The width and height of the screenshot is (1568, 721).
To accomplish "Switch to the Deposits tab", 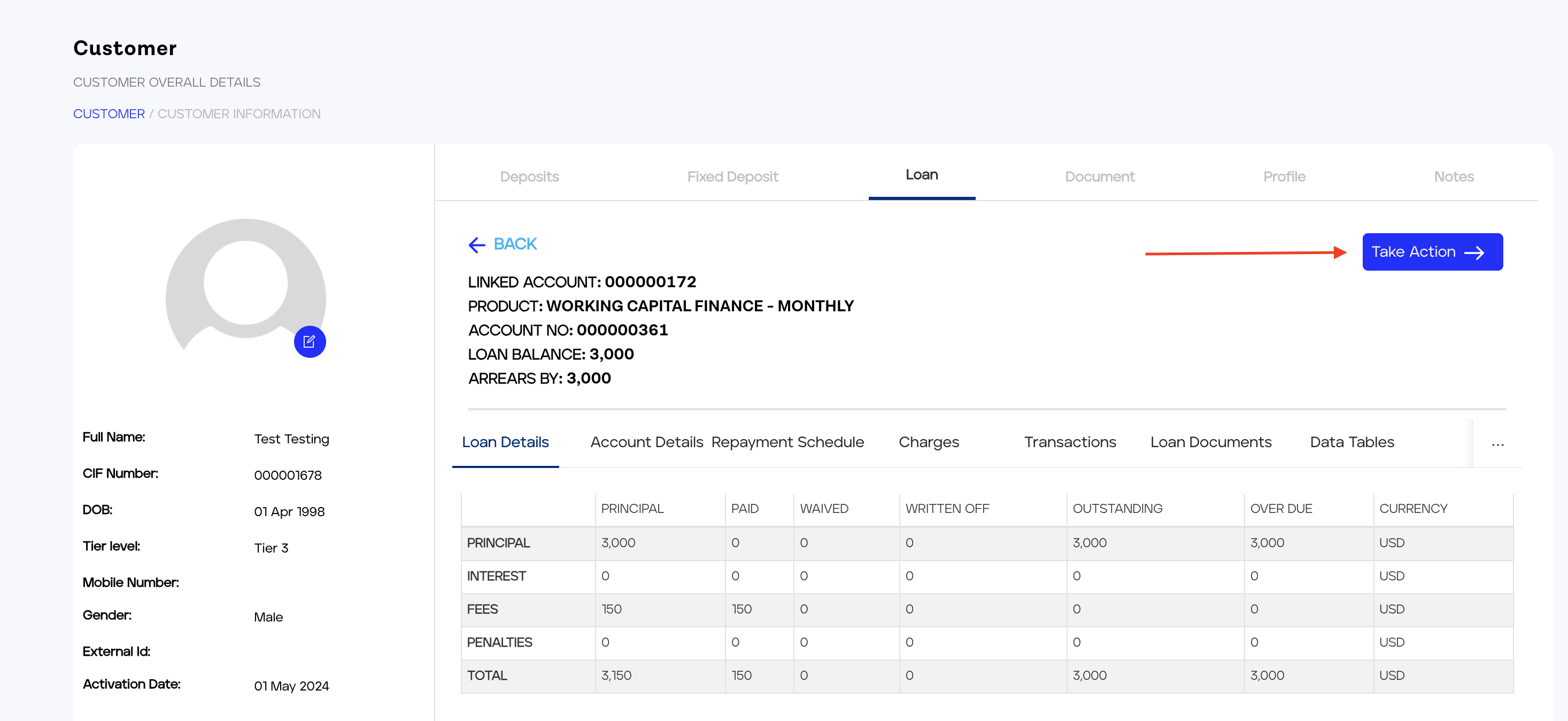I will click(529, 177).
